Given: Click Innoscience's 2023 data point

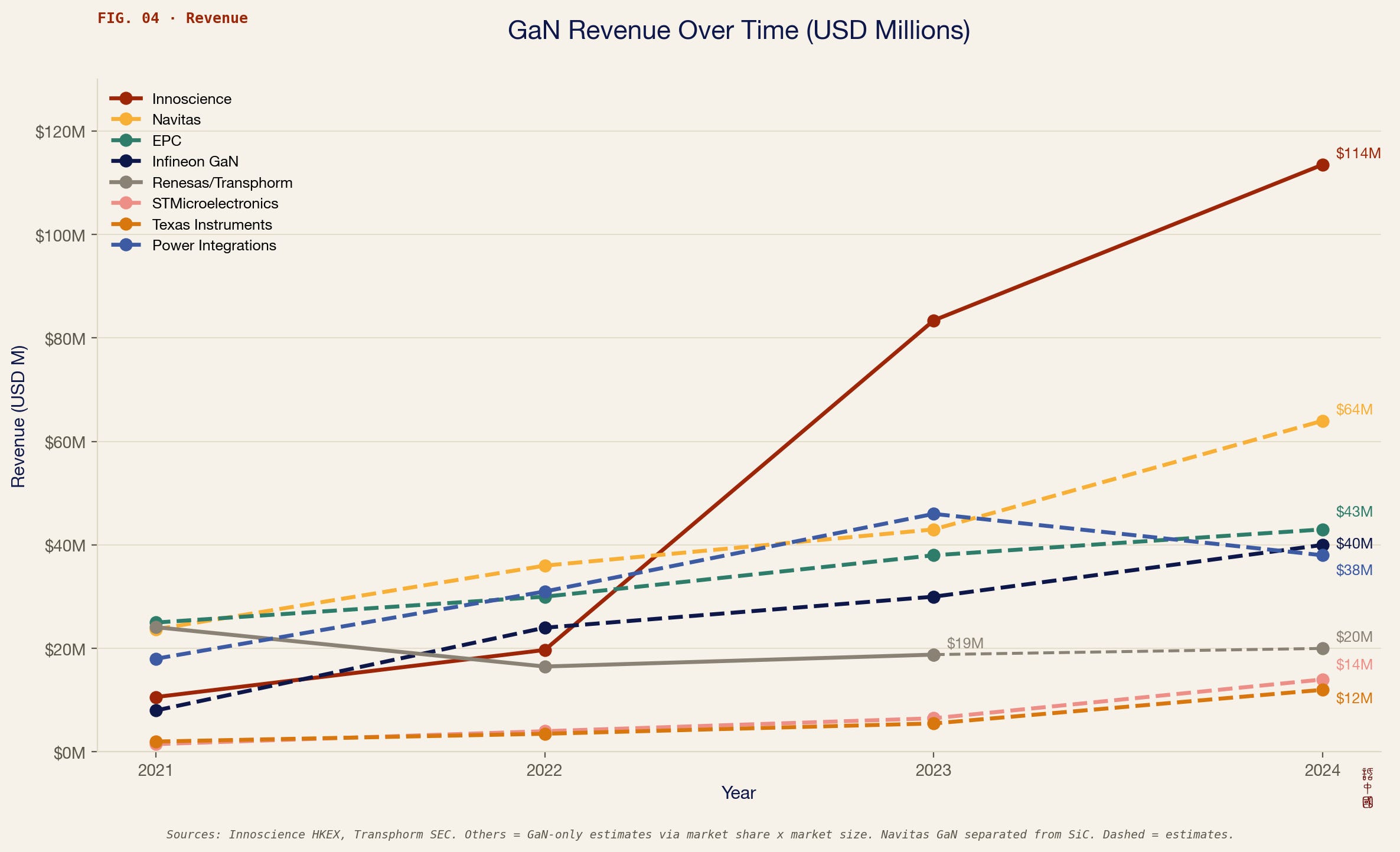Looking at the screenshot, I should [x=934, y=321].
